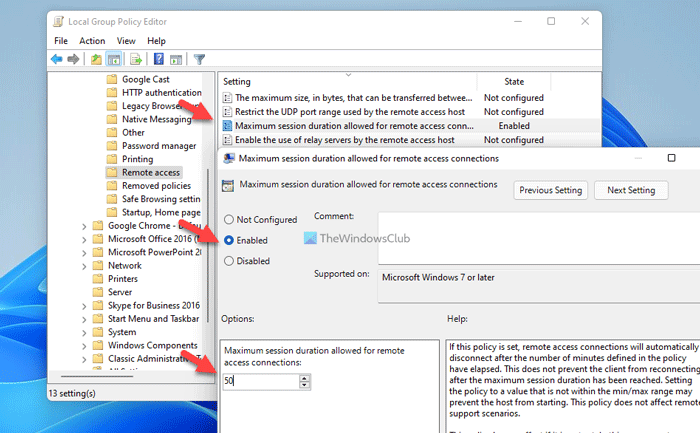
Task: Click the policy dialog title bar icon
Action: click(229, 158)
